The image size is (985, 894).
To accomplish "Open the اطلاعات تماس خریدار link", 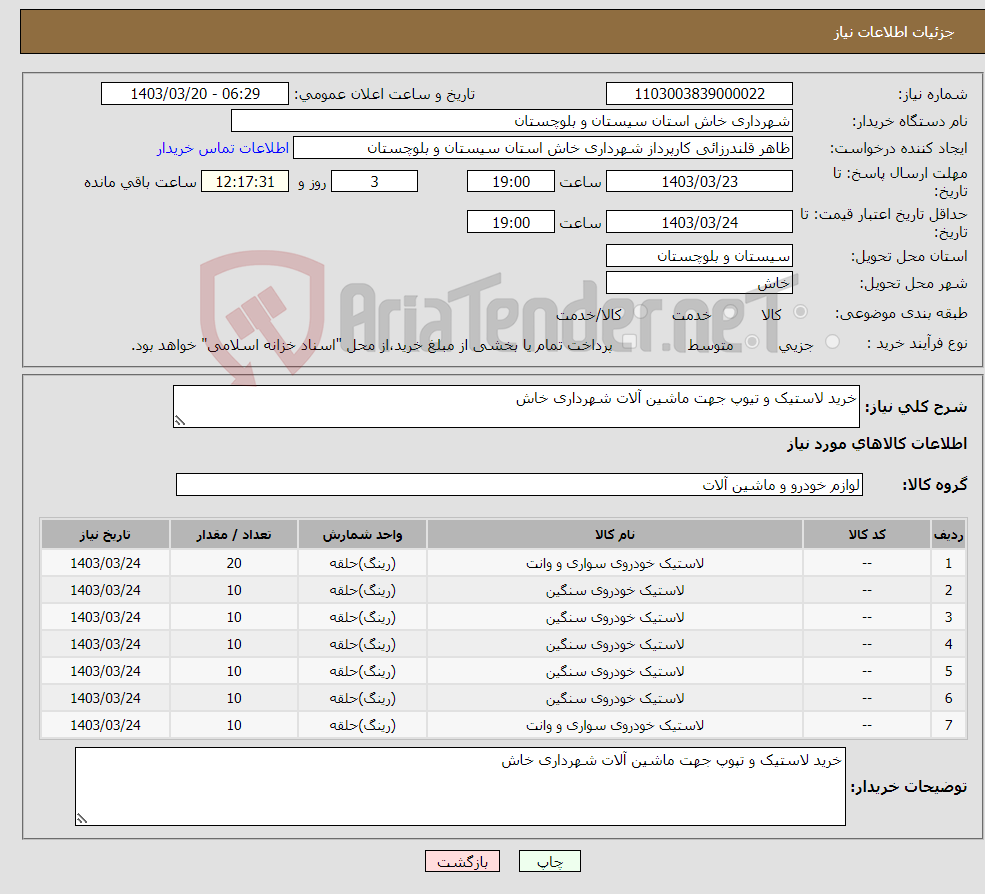I will pyautogui.click(x=223, y=148).
